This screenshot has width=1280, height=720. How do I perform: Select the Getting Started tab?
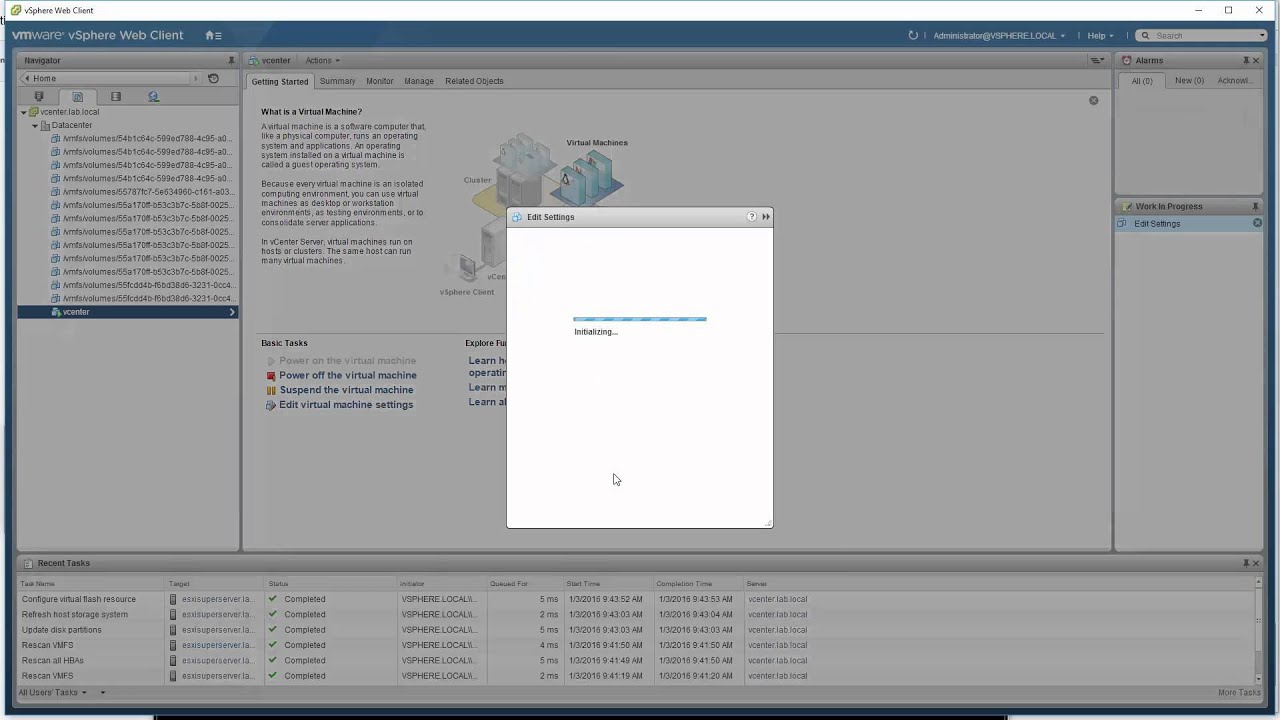click(280, 81)
